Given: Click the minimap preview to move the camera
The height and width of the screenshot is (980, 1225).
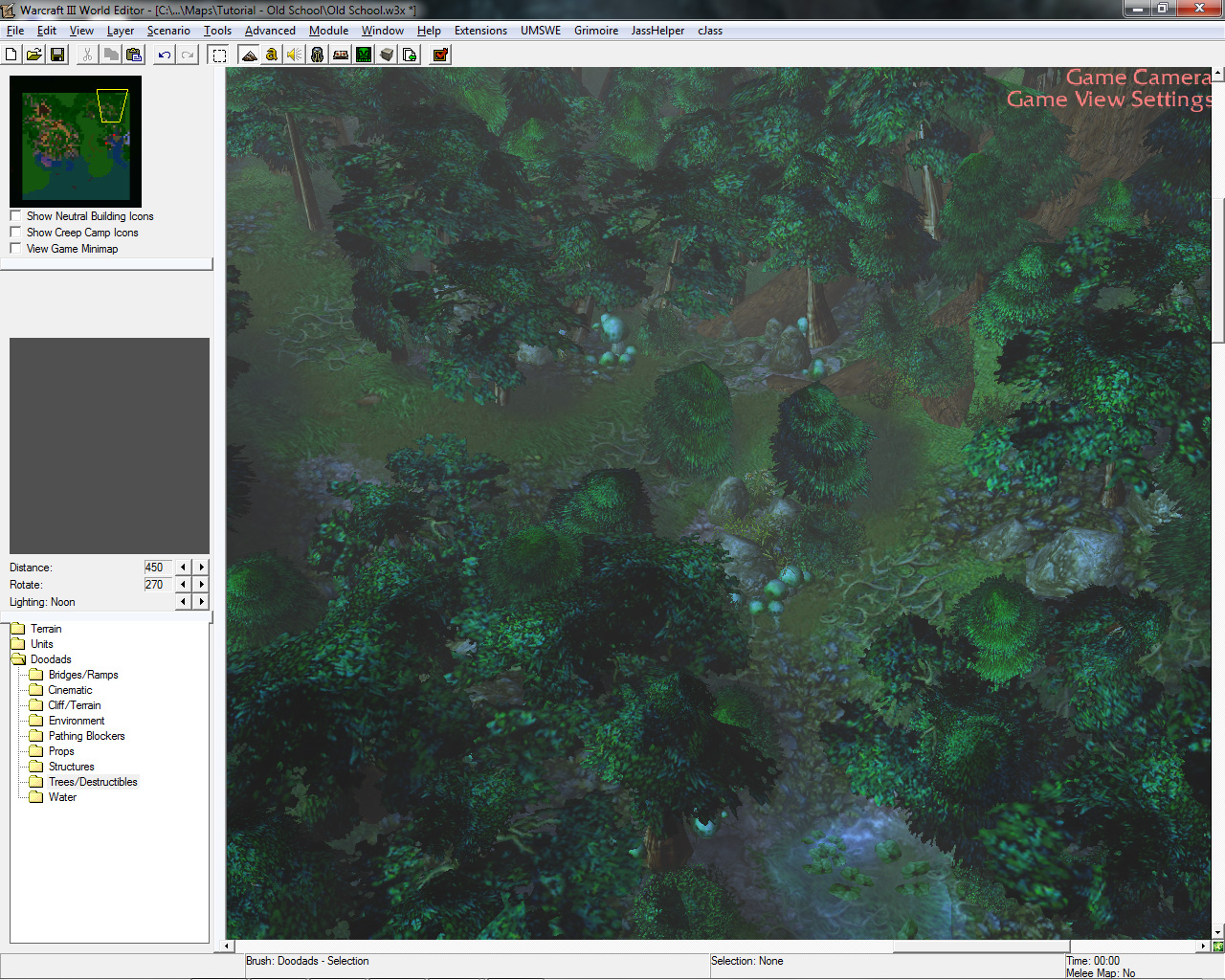Looking at the screenshot, I should click(76, 142).
